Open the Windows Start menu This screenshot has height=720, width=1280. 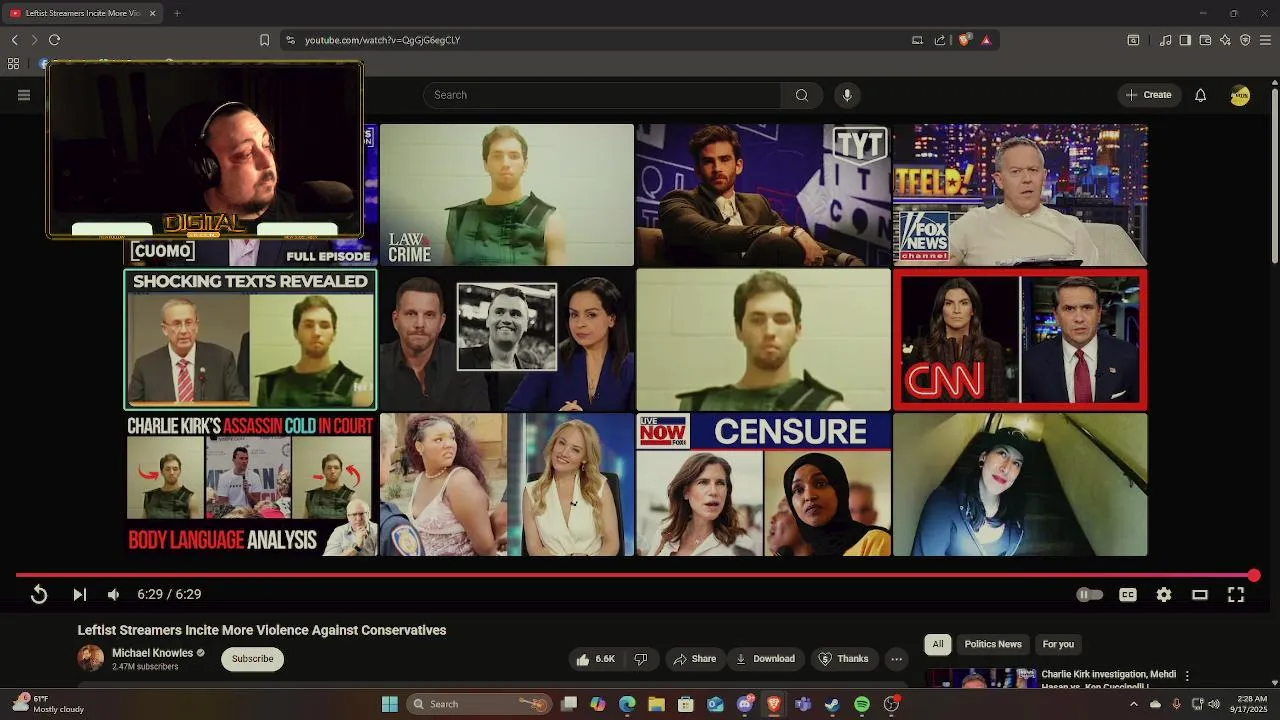pos(390,704)
